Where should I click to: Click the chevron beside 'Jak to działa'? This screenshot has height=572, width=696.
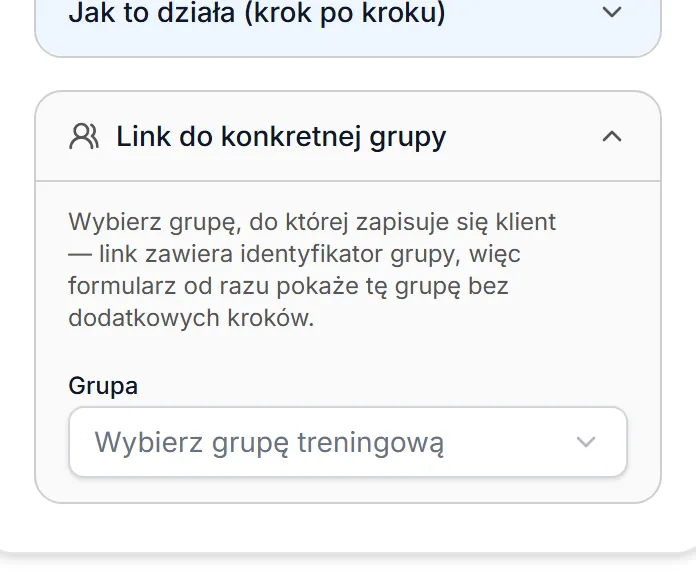(x=612, y=12)
